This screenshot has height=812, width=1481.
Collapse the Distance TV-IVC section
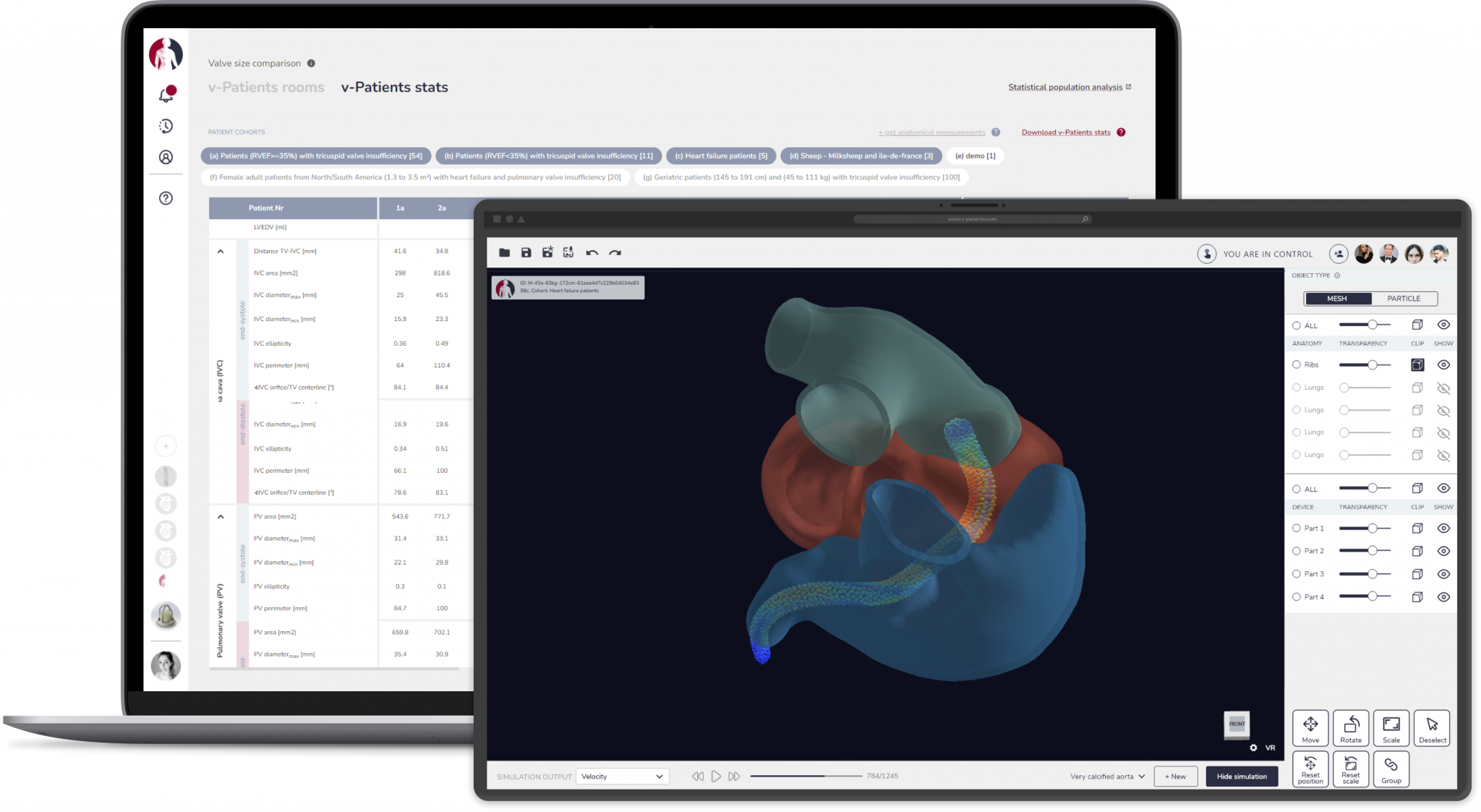pyautogui.click(x=221, y=250)
